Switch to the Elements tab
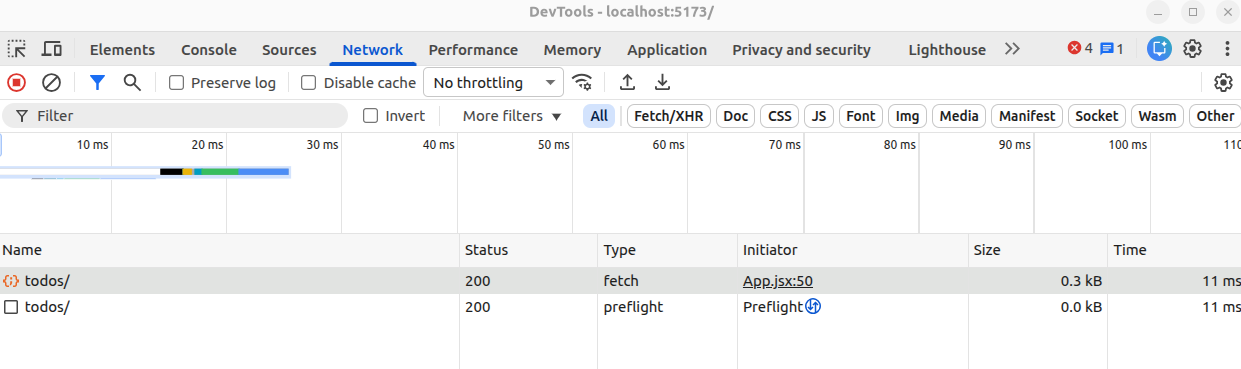Screen dimensions: 1241x369 click(122, 50)
